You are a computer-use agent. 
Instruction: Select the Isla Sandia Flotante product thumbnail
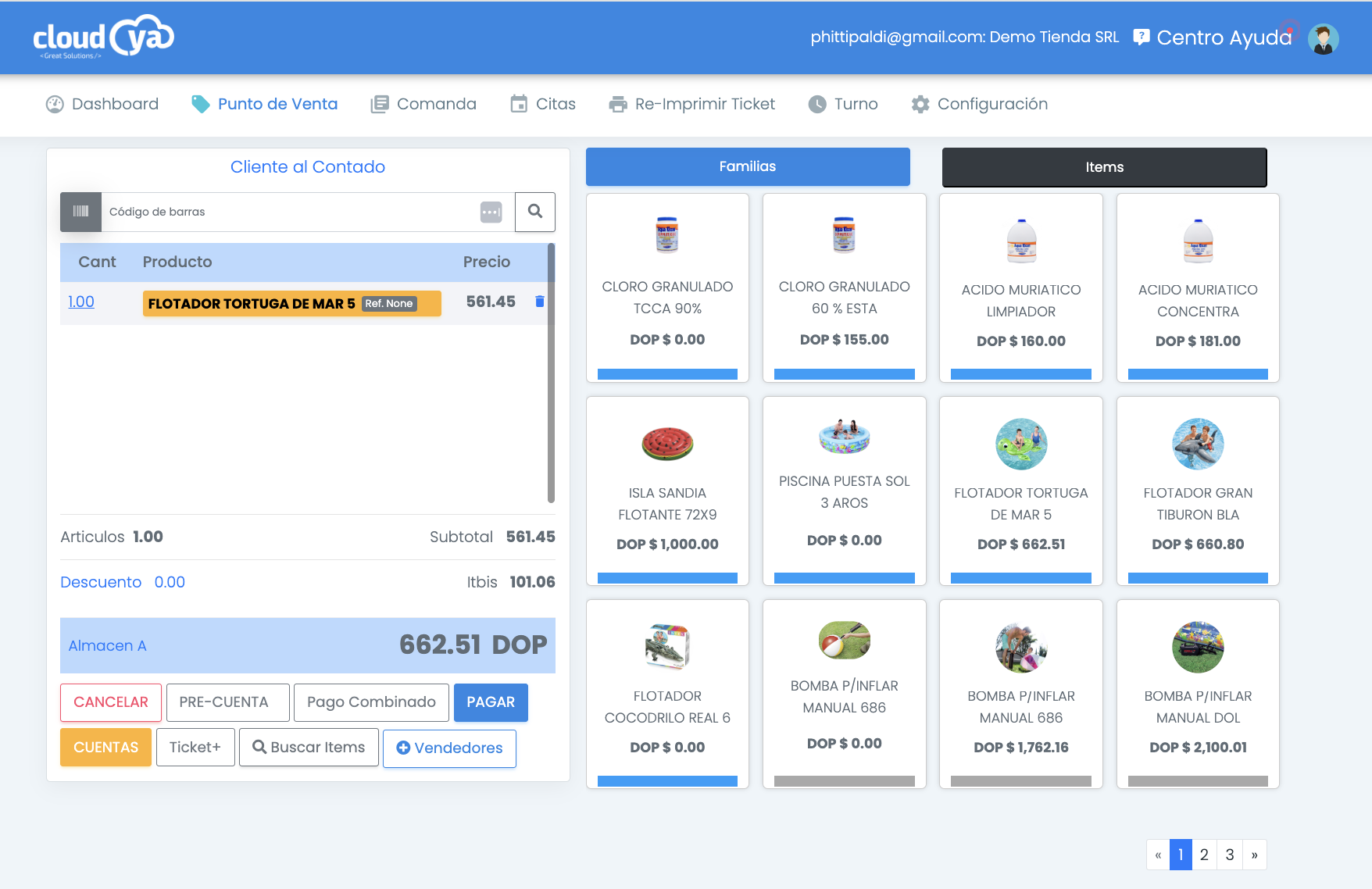pyautogui.click(x=667, y=444)
